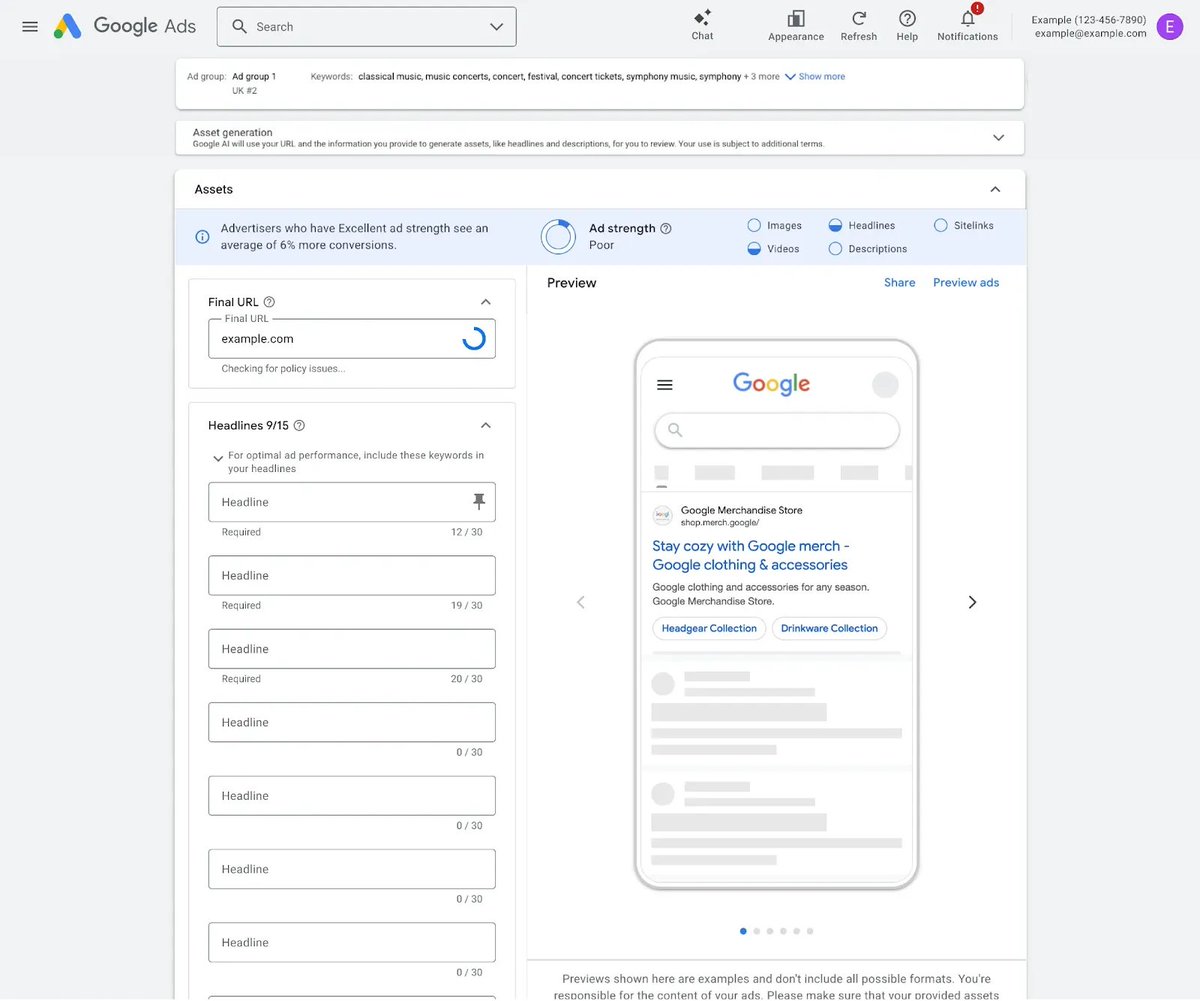The width and height of the screenshot is (1200, 1001).
Task: Click the Drinkware Collection sitelink chip
Action: coord(829,628)
